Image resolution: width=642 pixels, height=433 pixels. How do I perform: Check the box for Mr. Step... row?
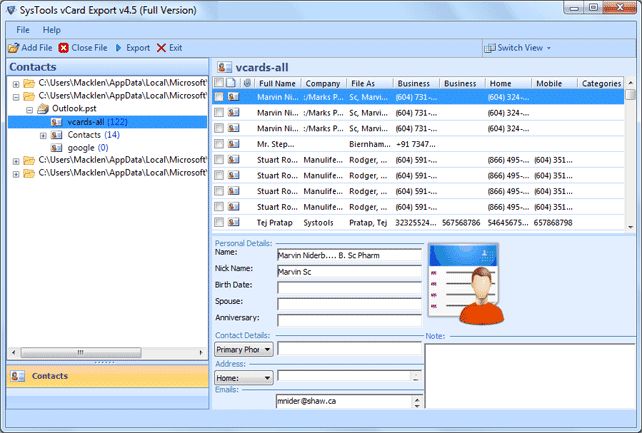(x=219, y=144)
